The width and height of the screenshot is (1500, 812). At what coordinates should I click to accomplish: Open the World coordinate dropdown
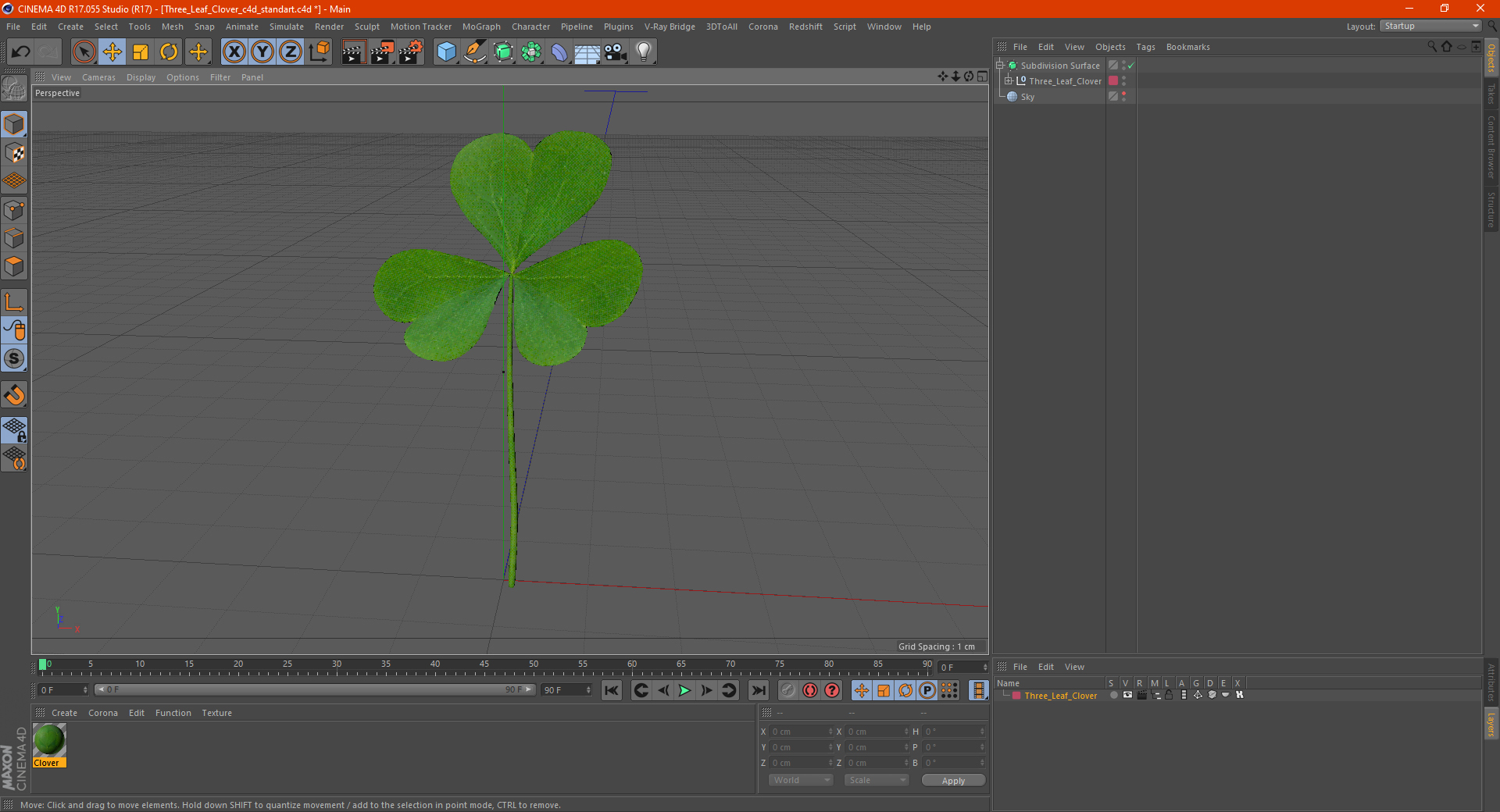(801, 780)
